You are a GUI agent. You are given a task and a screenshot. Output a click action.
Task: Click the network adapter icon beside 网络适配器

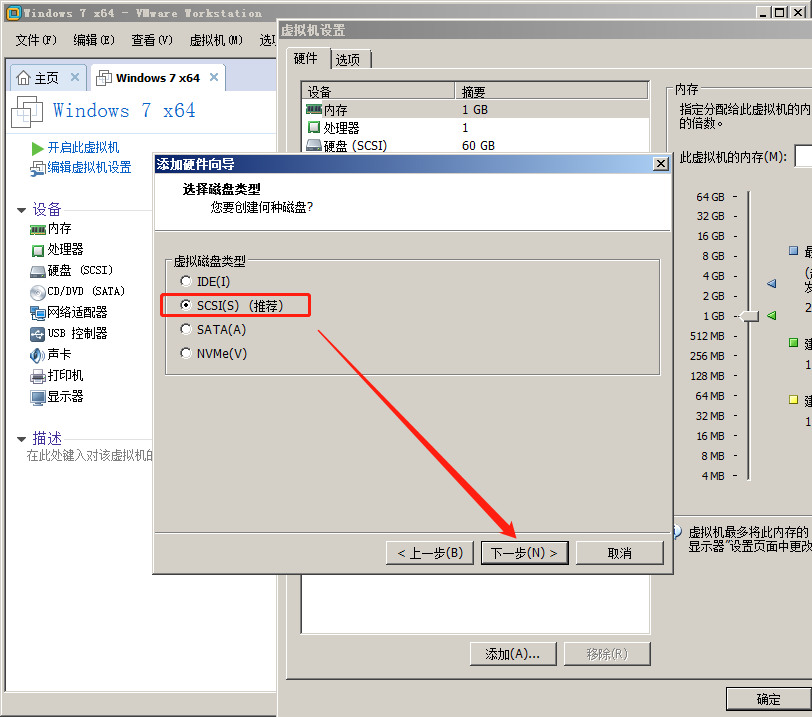coord(38,313)
